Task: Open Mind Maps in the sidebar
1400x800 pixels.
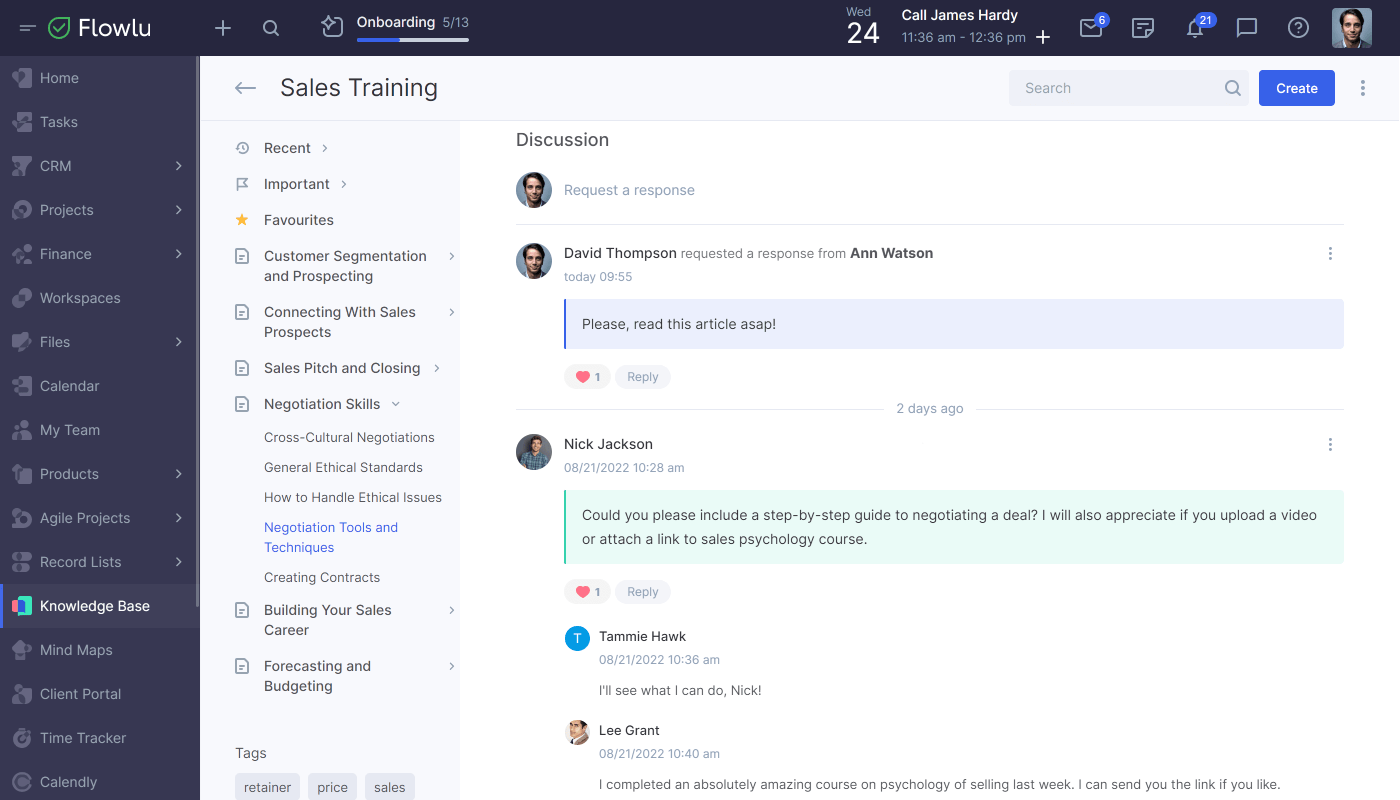Action: point(100,650)
